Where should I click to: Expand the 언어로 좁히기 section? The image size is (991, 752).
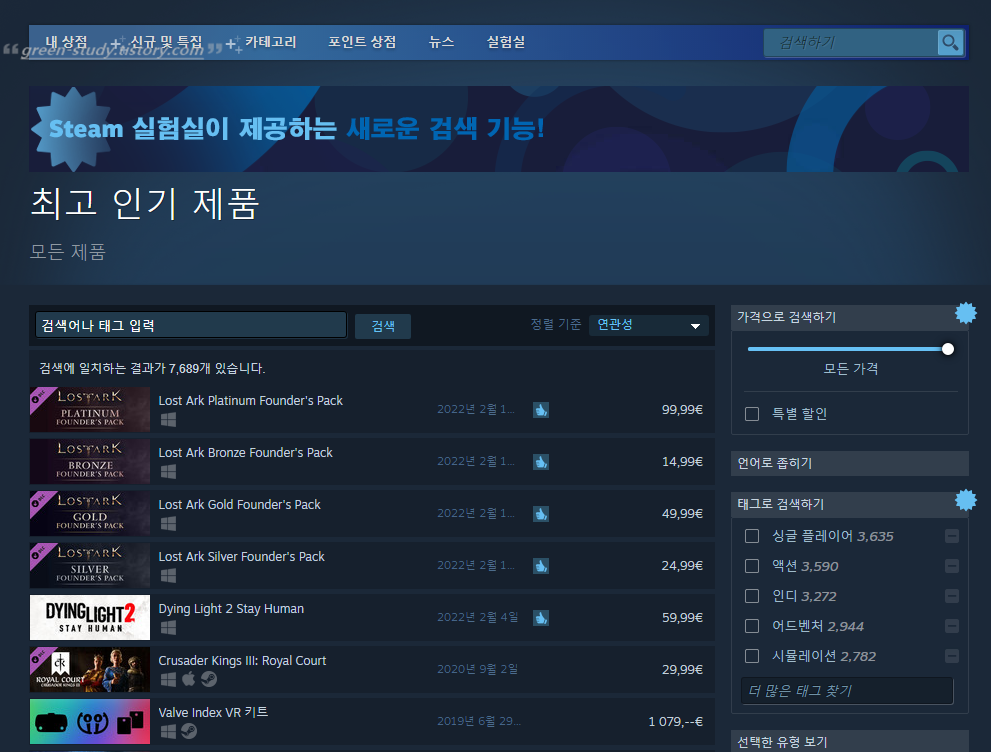coord(849,463)
